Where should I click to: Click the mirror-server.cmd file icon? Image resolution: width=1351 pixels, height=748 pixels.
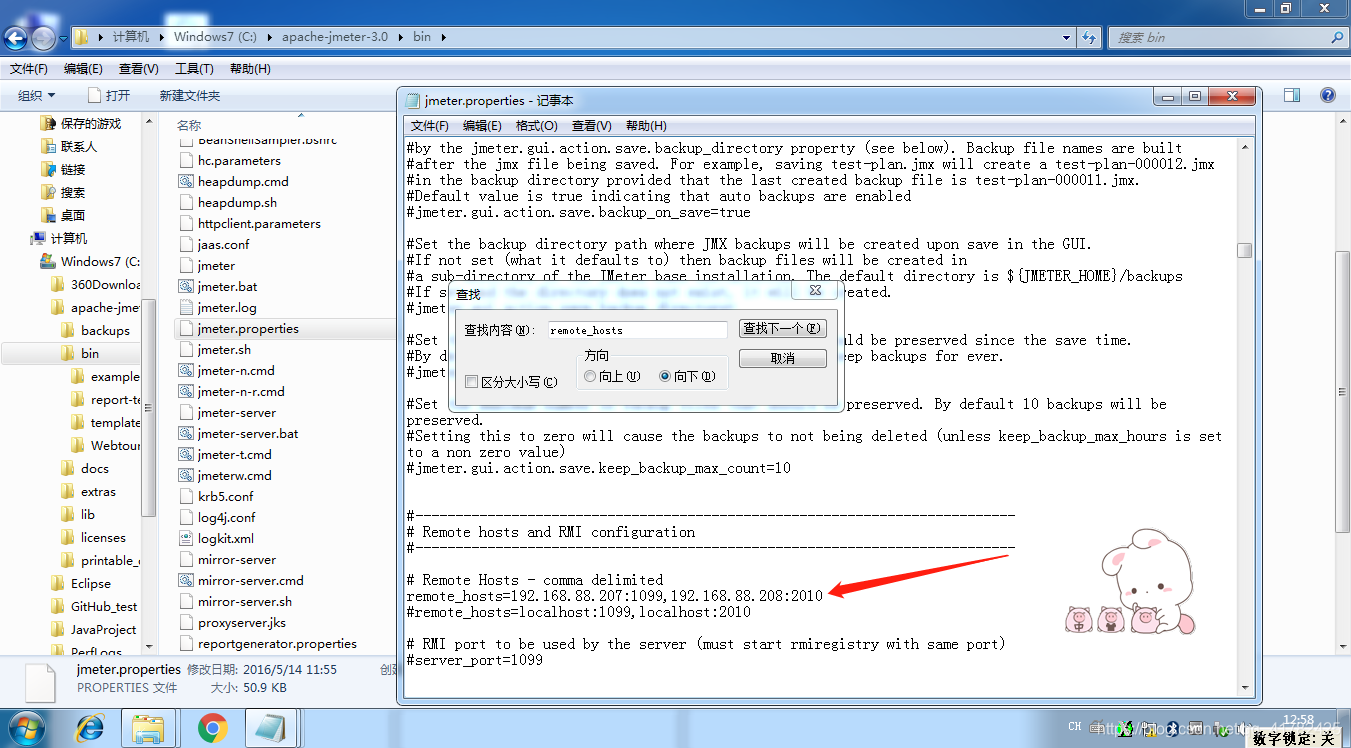[186, 581]
